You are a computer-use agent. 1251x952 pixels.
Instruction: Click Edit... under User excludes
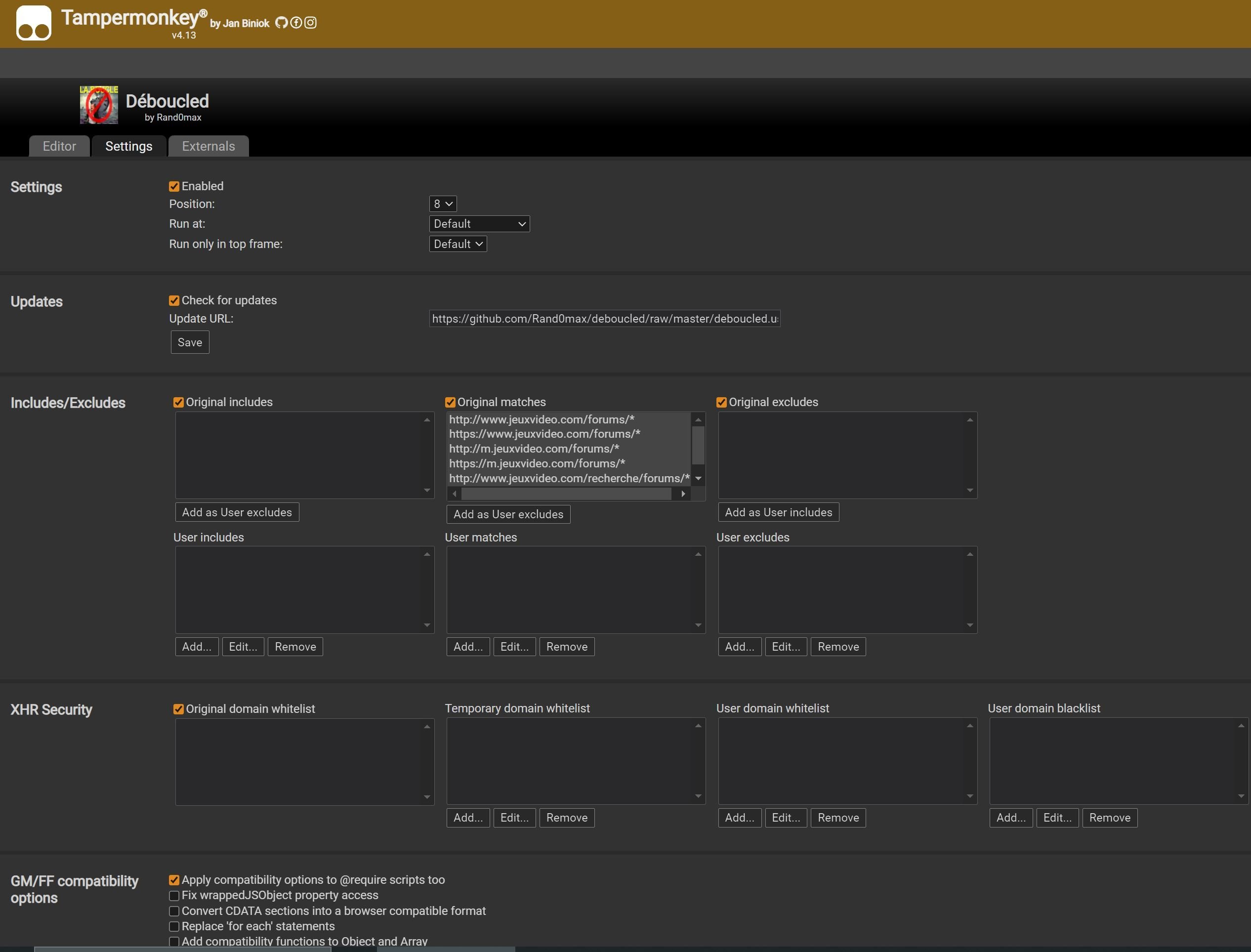coord(786,647)
